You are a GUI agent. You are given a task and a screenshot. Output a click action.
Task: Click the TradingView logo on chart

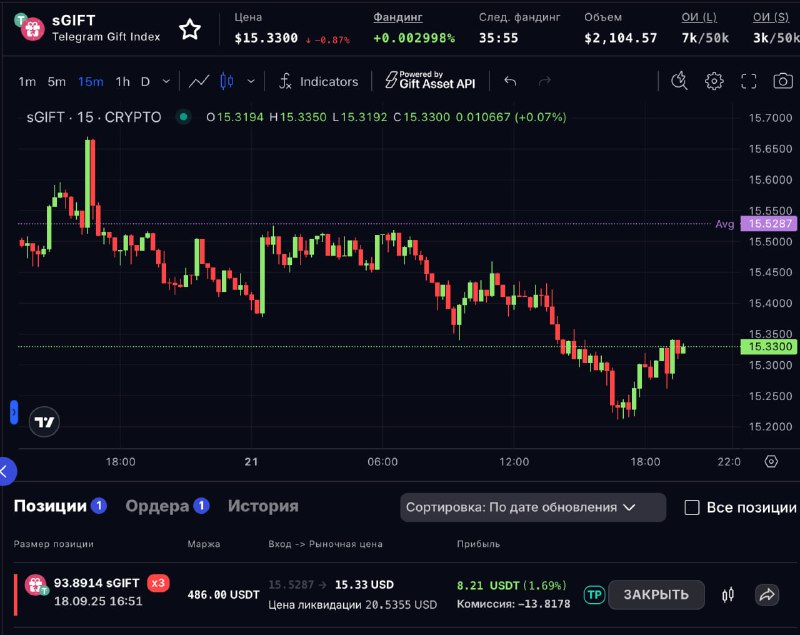[44, 422]
